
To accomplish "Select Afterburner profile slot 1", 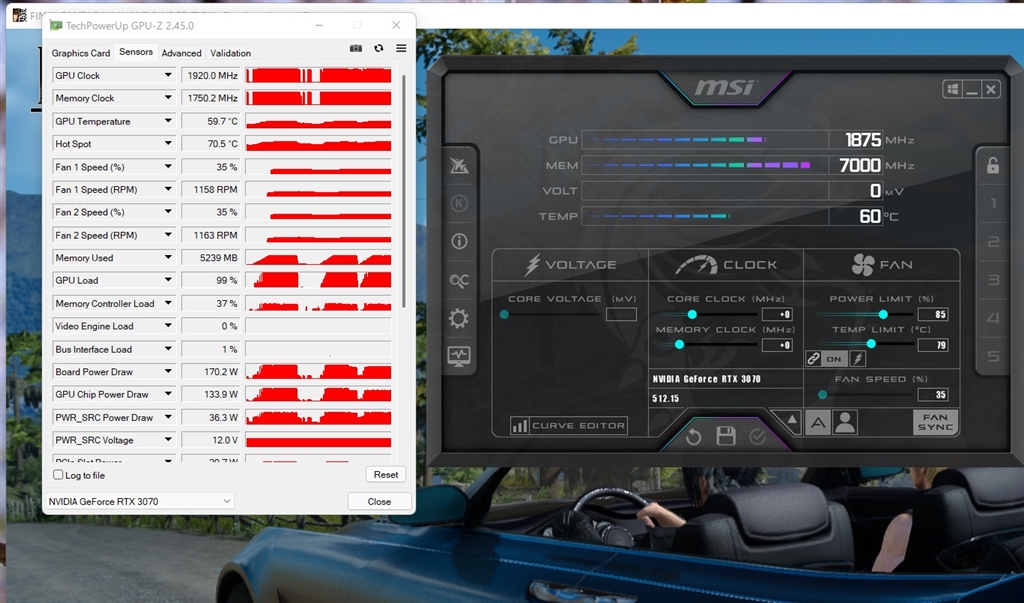I will pyautogui.click(x=993, y=204).
